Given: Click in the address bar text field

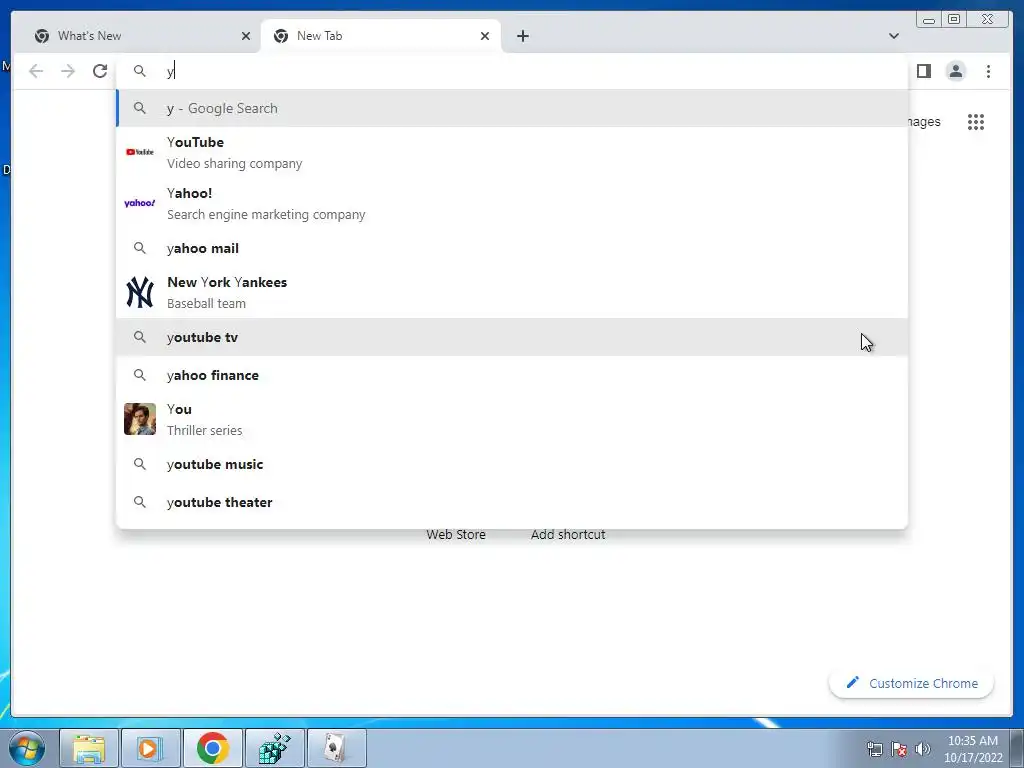Looking at the screenshot, I should click(512, 71).
